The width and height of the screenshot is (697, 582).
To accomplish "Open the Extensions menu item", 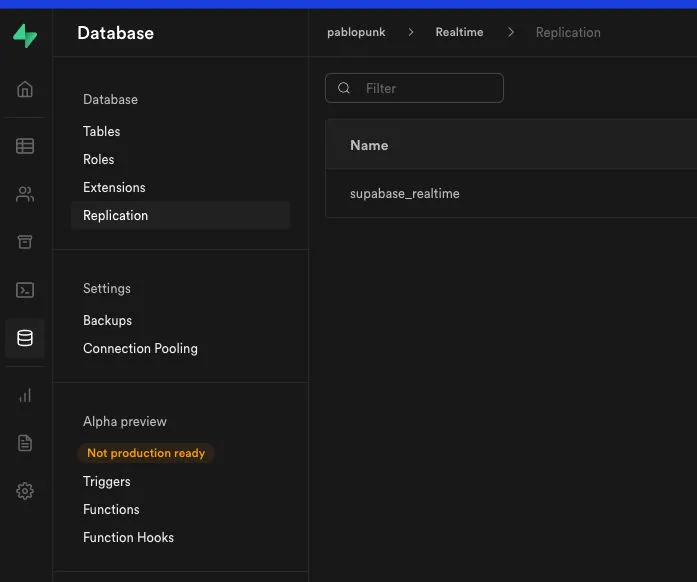I will click(x=114, y=187).
